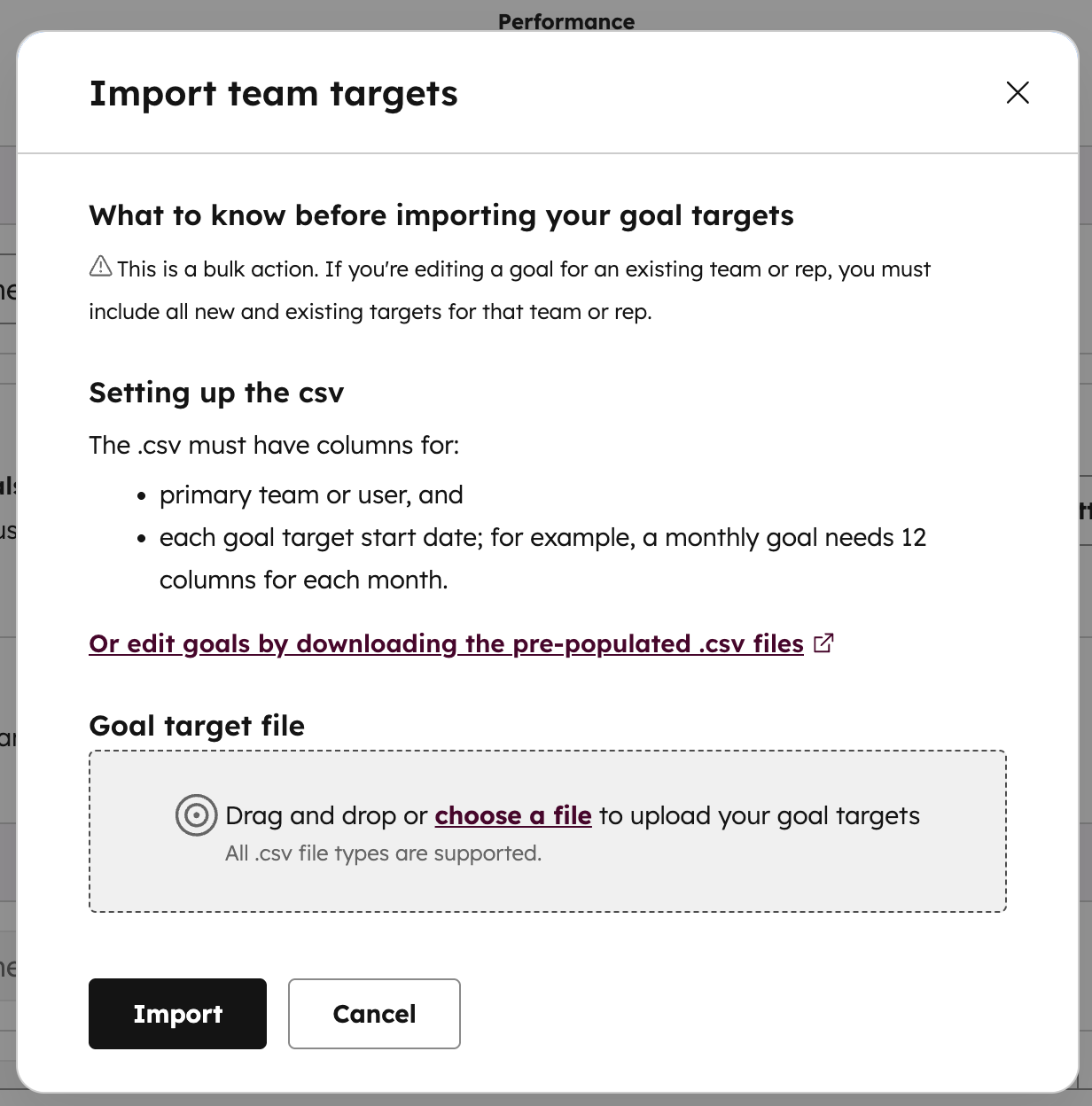Click the "choose a file" link
Image resolution: width=1092 pixels, height=1106 pixels.
point(512,815)
